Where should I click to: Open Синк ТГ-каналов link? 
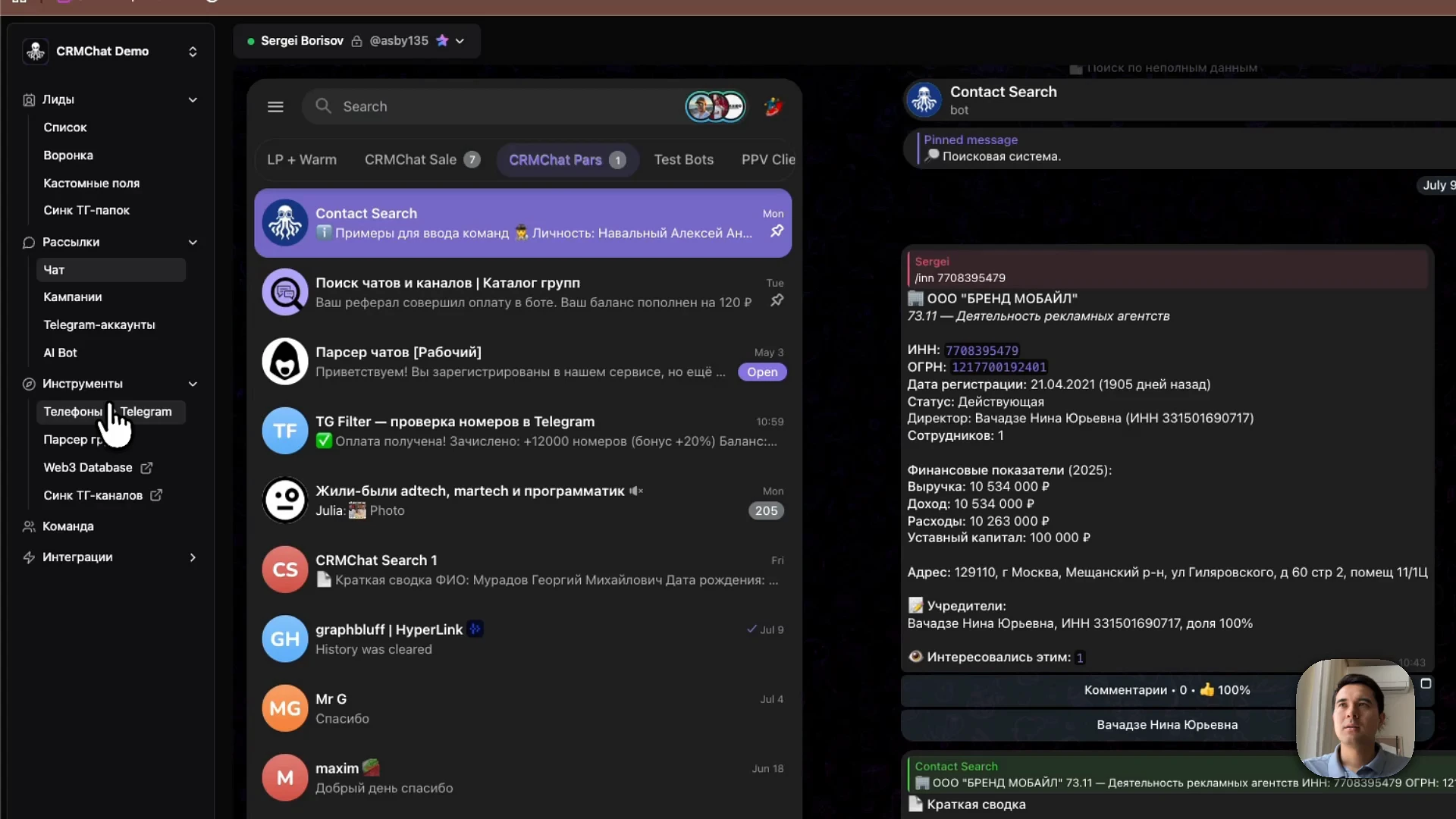[93, 495]
